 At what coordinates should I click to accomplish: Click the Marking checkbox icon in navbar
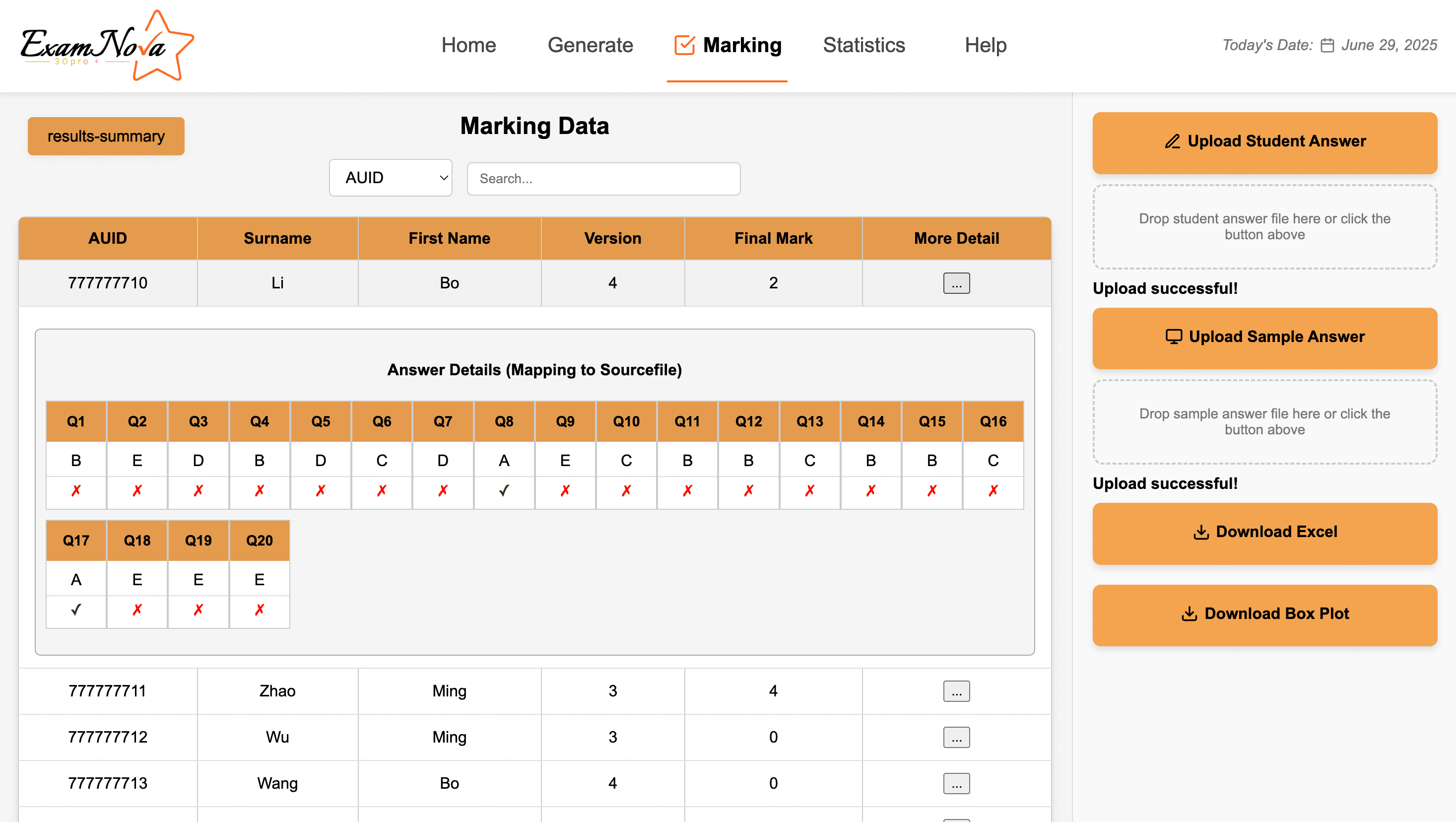684,45
